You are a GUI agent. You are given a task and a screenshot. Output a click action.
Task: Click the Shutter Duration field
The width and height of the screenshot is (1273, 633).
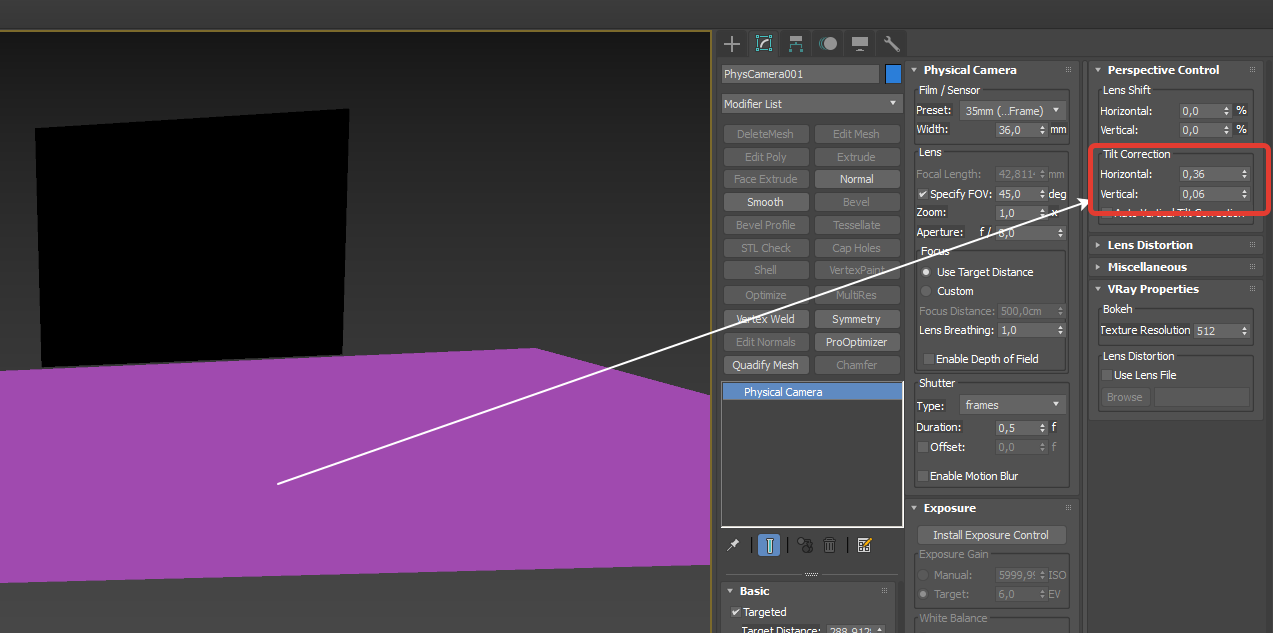click(1015, 427)
